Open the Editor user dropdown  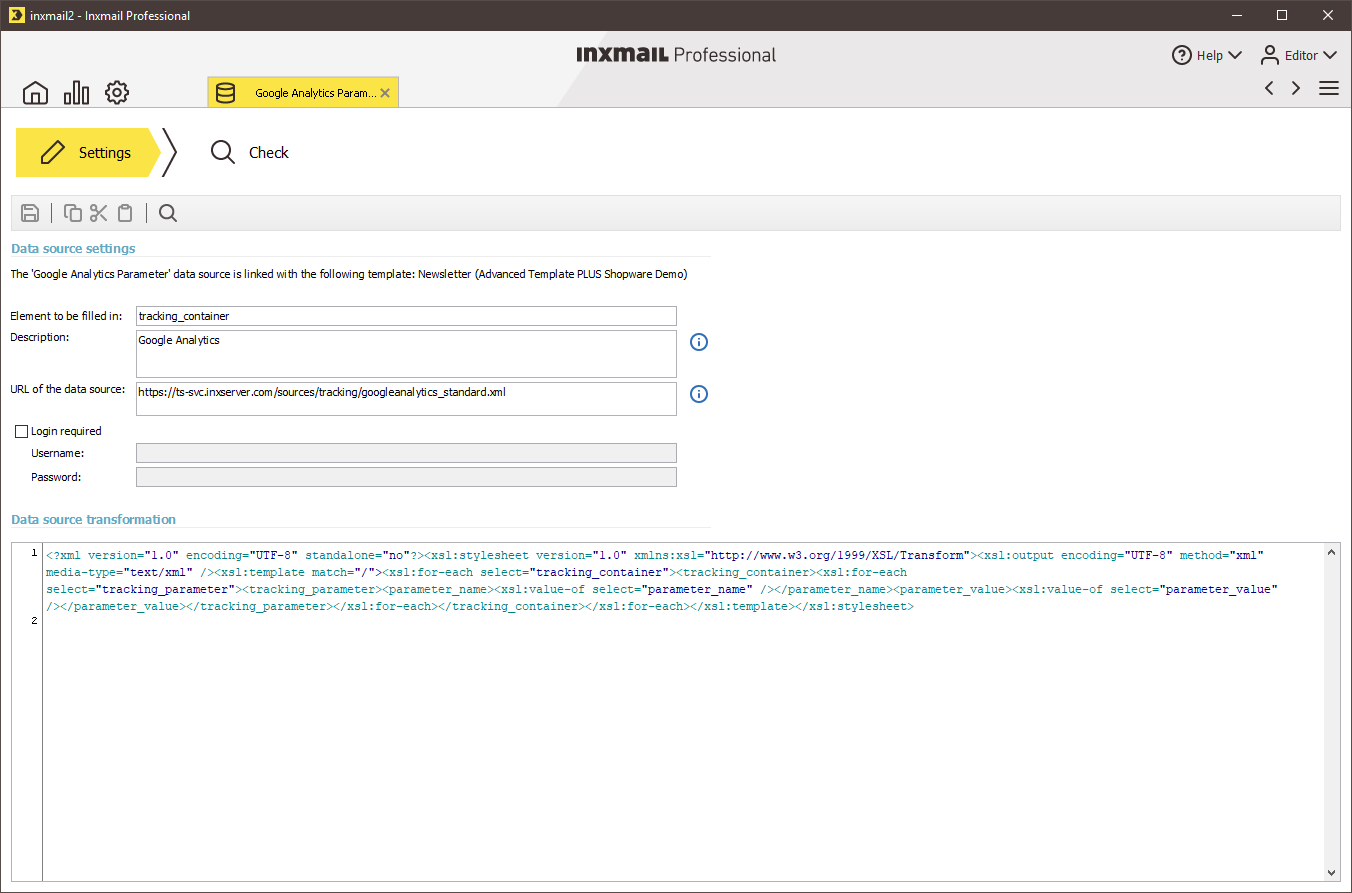pos(1298,55)
